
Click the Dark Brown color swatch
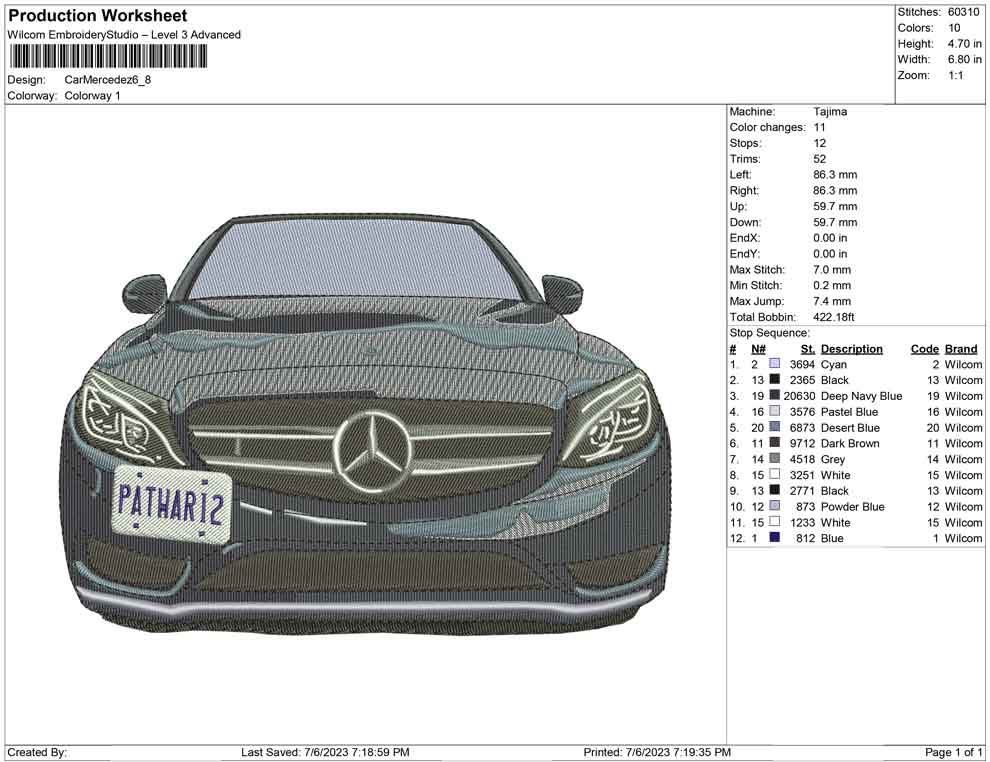point(774,443)
